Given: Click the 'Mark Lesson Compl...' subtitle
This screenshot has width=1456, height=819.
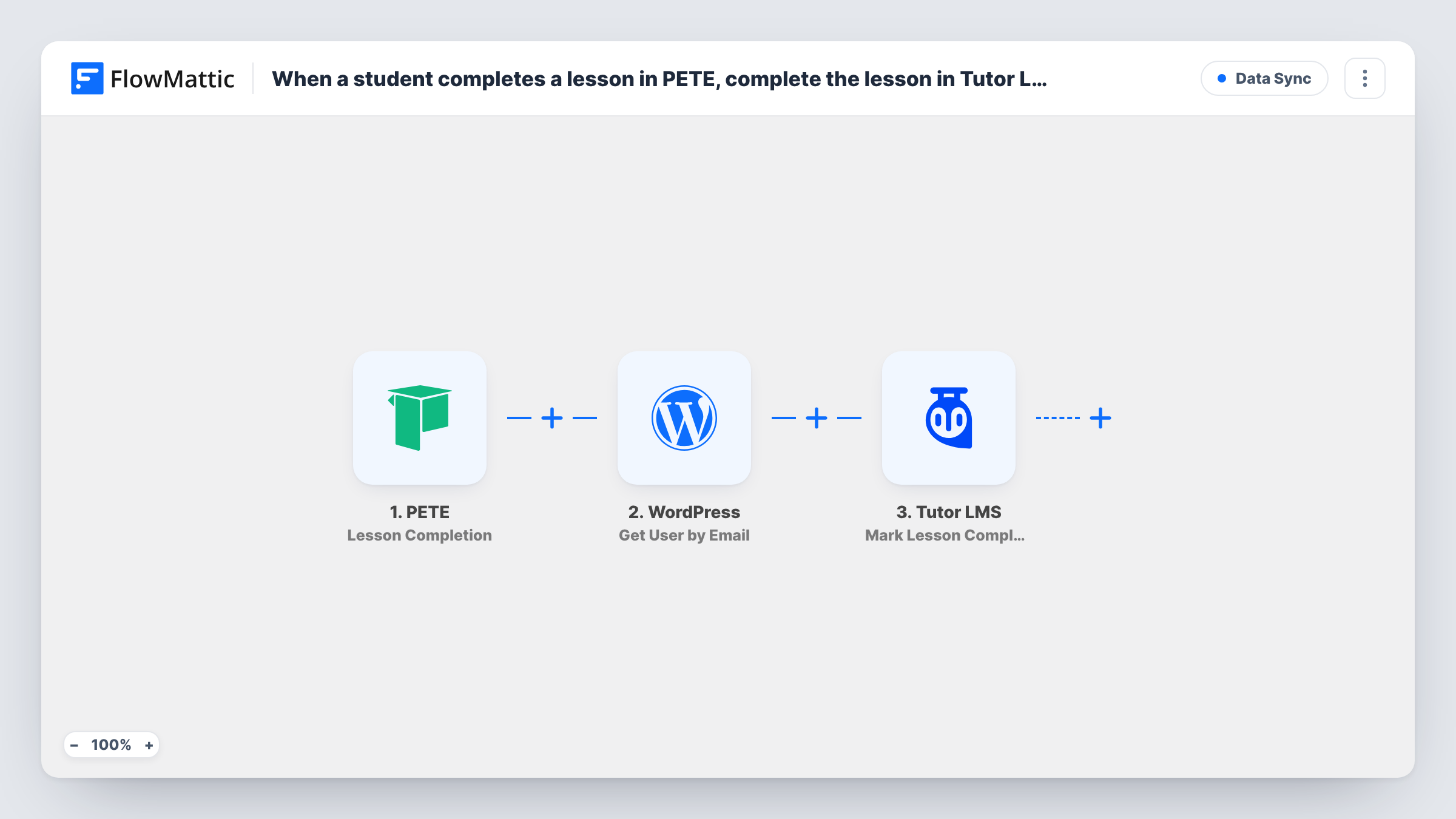Looking at the screenshot, I should (x=945, y=535).
